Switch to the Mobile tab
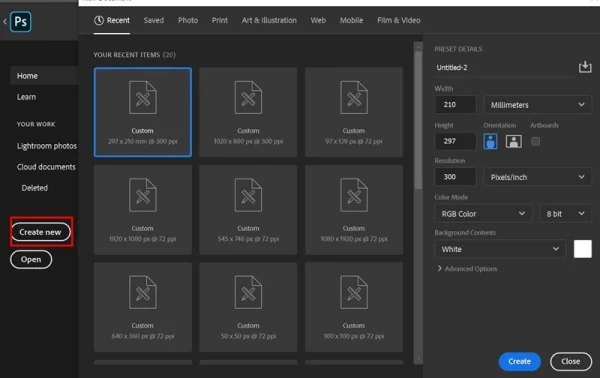 point(351,20)
